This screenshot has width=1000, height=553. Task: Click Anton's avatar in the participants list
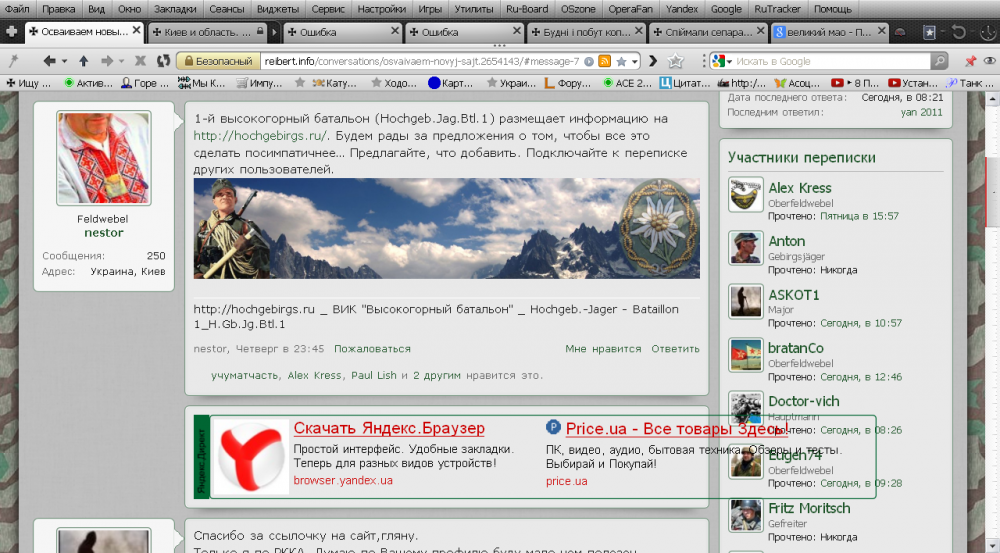pyautogui.click(x=746, y=248)
